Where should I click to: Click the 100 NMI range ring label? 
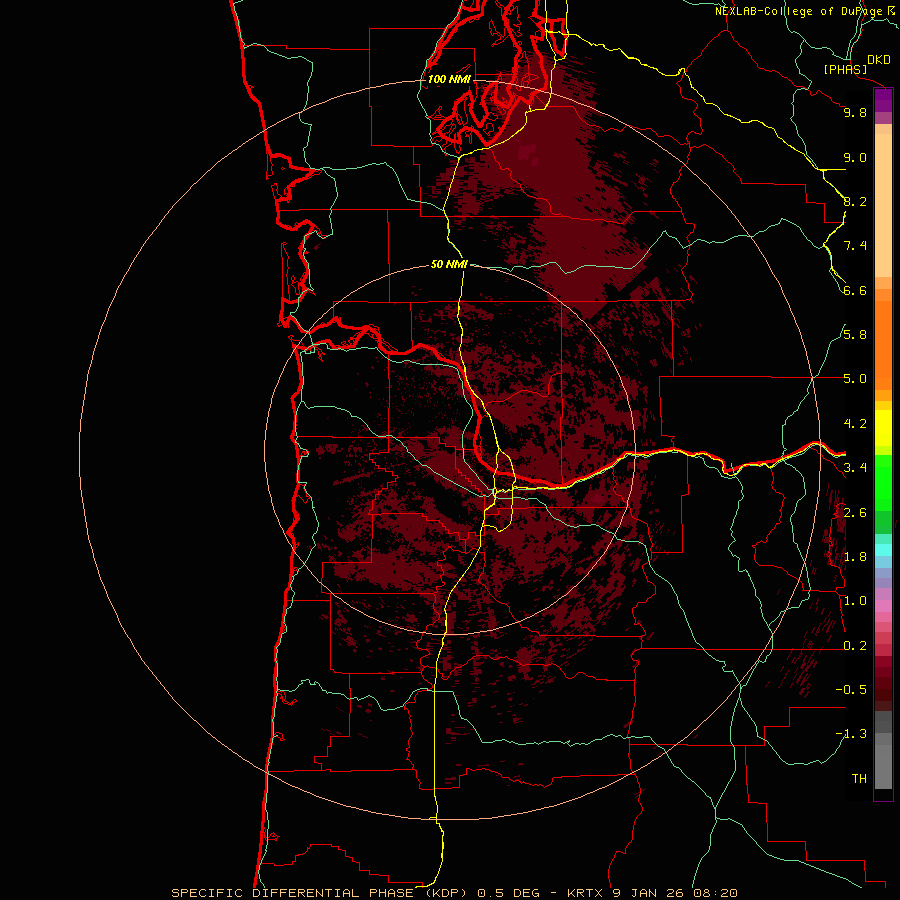tap(449, 79)
